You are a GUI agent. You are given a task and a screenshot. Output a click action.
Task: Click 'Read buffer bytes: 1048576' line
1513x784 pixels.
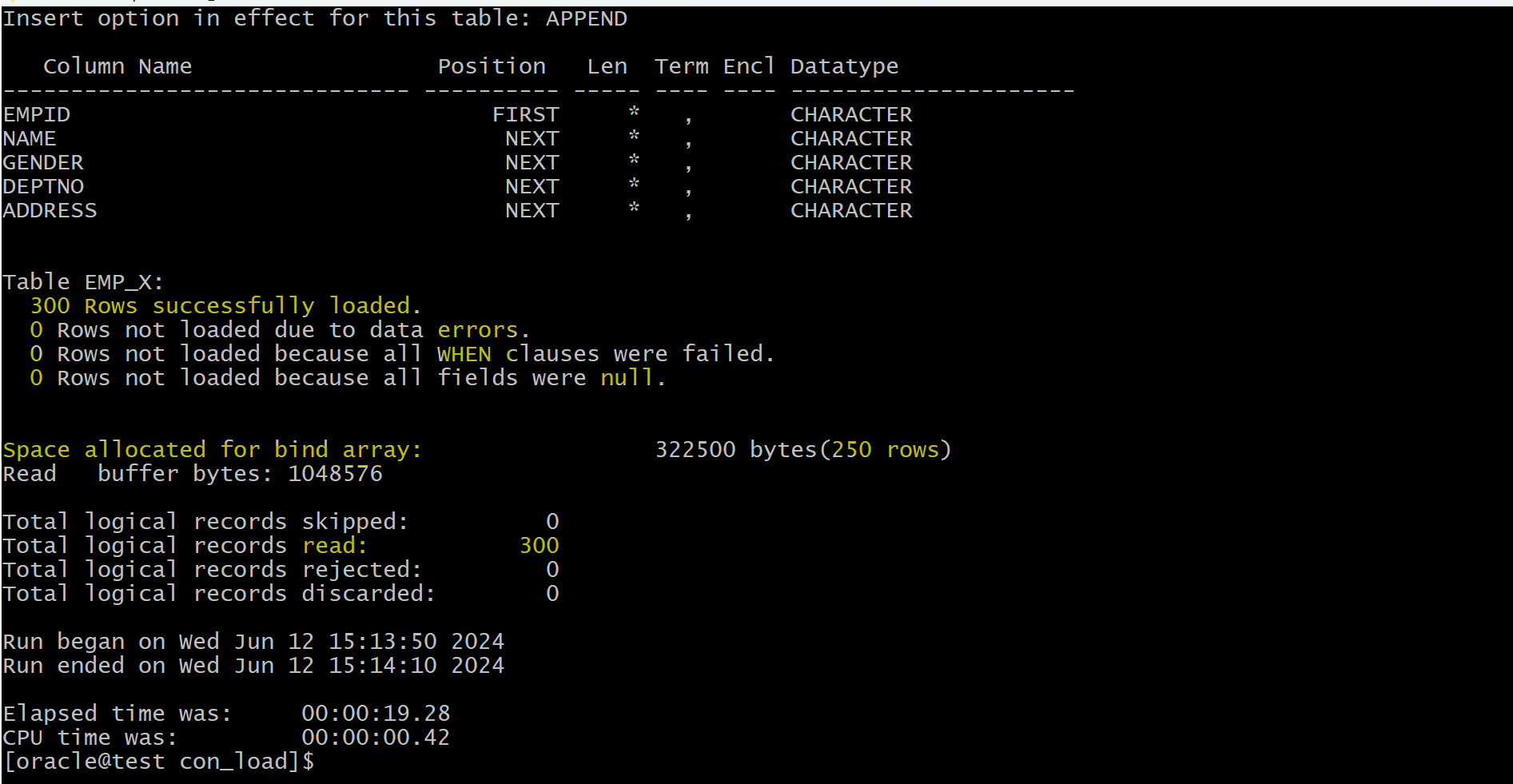[x=193, y=474]
